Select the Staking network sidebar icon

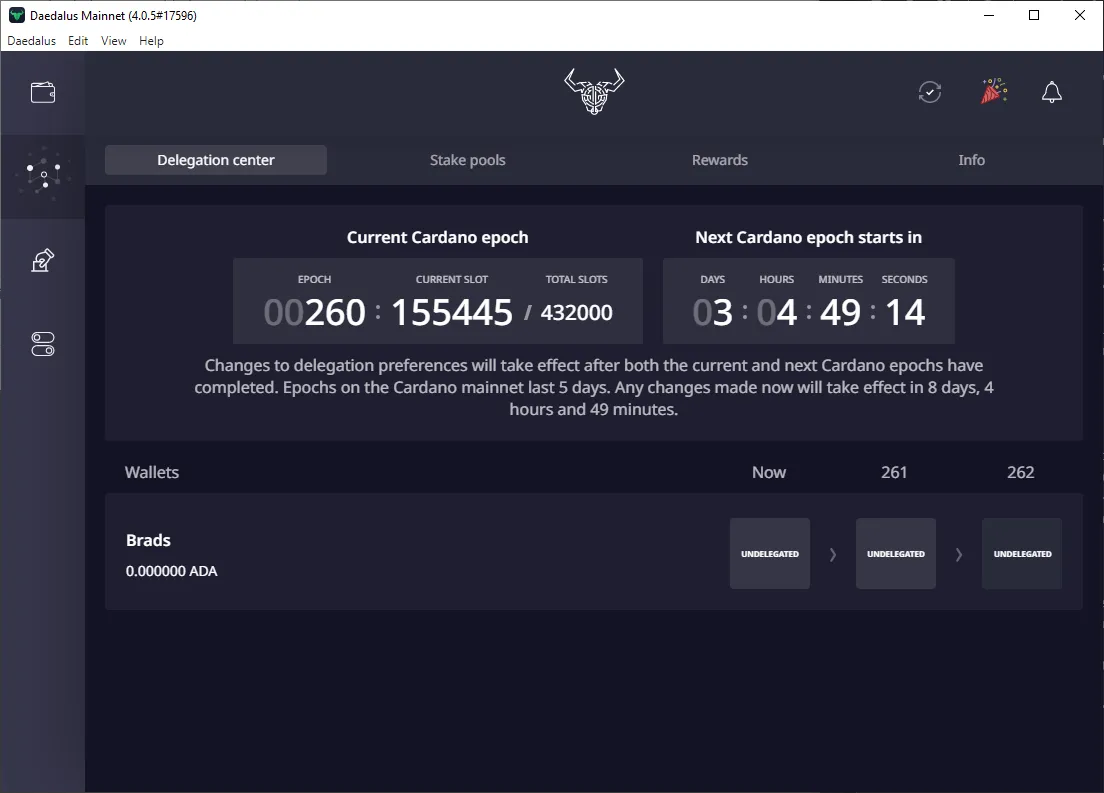coord(43,174)
